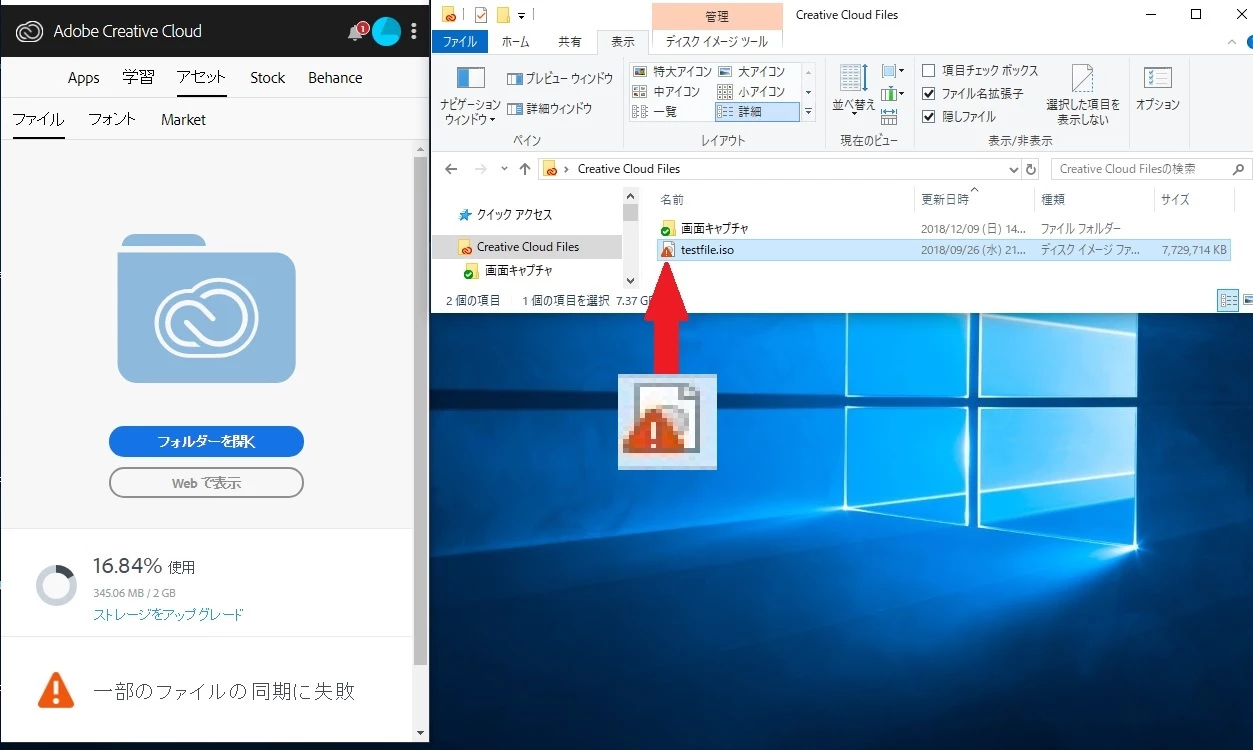The height and width of the screenshot is (750, 1253).
Task: Click the フォルダーを開く button
Action: (x=206, y=441)
